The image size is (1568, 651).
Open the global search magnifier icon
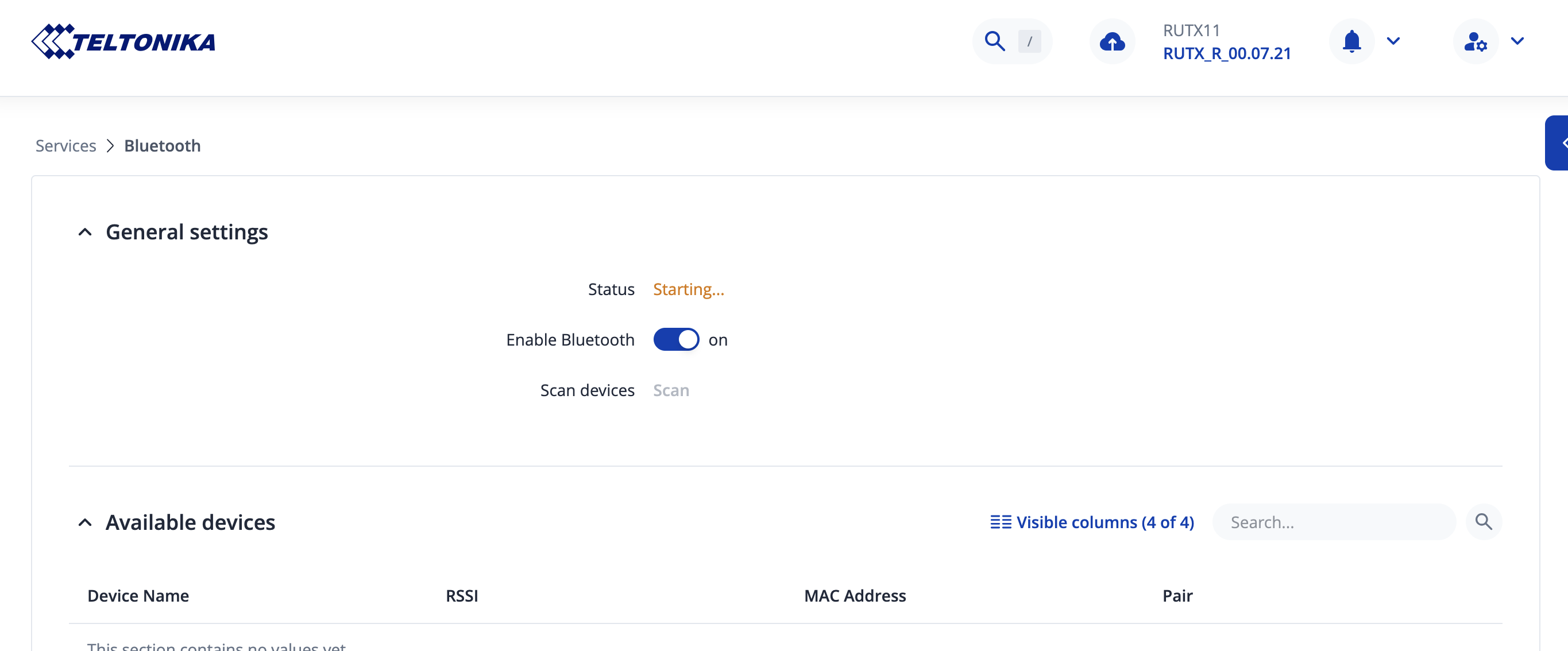pyautogui.click(x=995, y=41)
